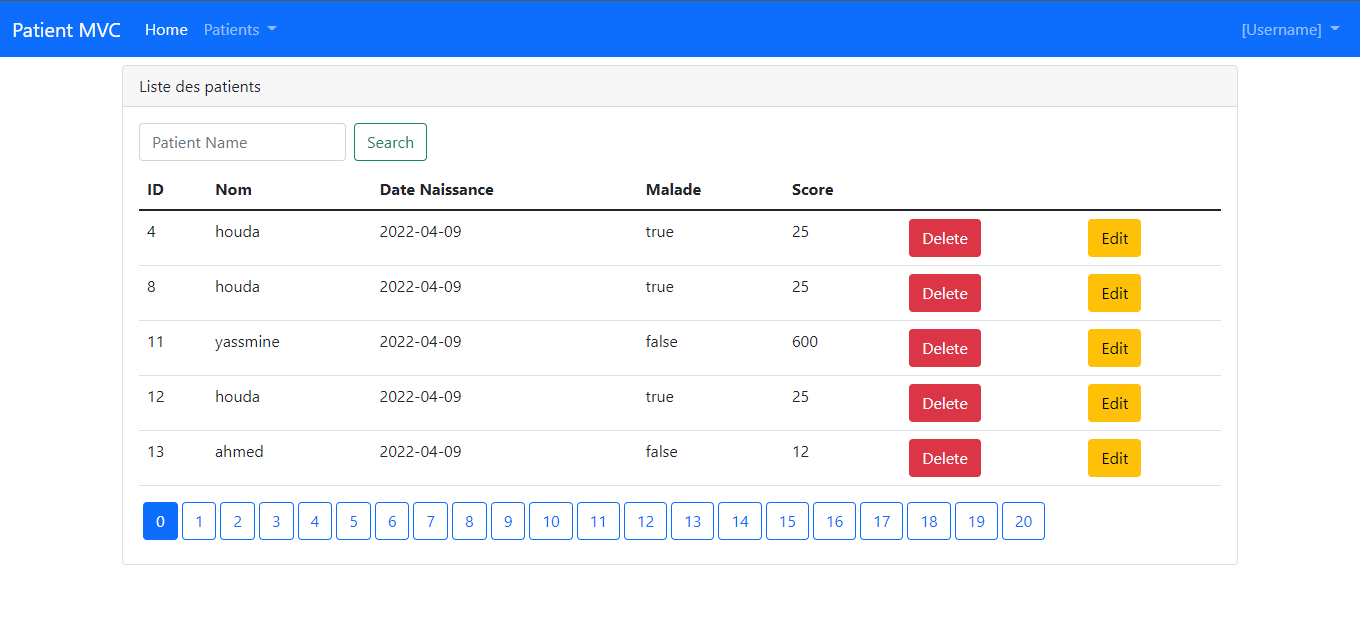Go to pagination page 11
Viewport: 1360px width, 642px height.
[x=598, y=521]
